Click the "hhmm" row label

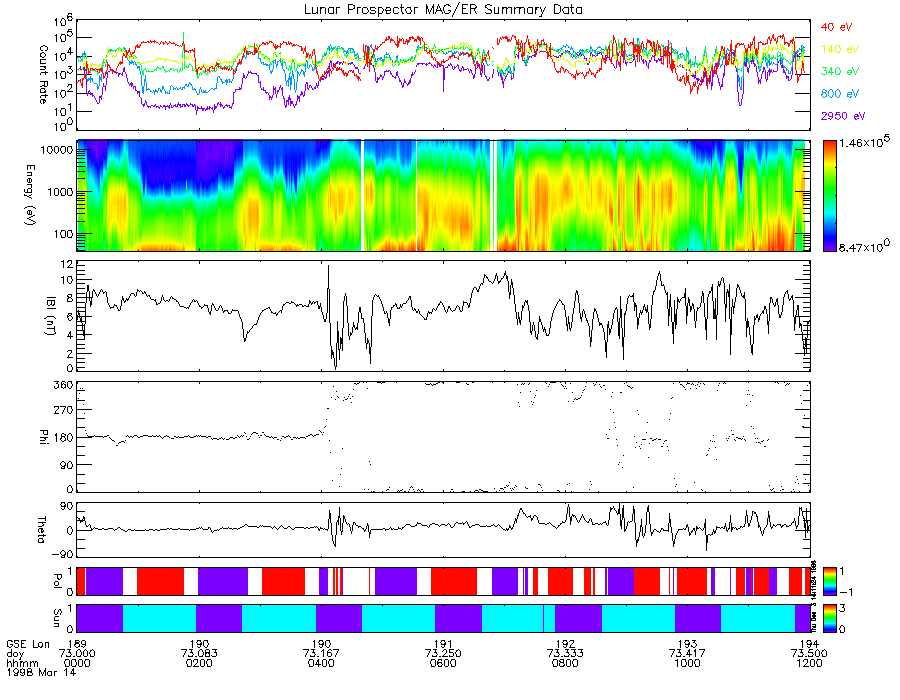[x=22, y=663]
